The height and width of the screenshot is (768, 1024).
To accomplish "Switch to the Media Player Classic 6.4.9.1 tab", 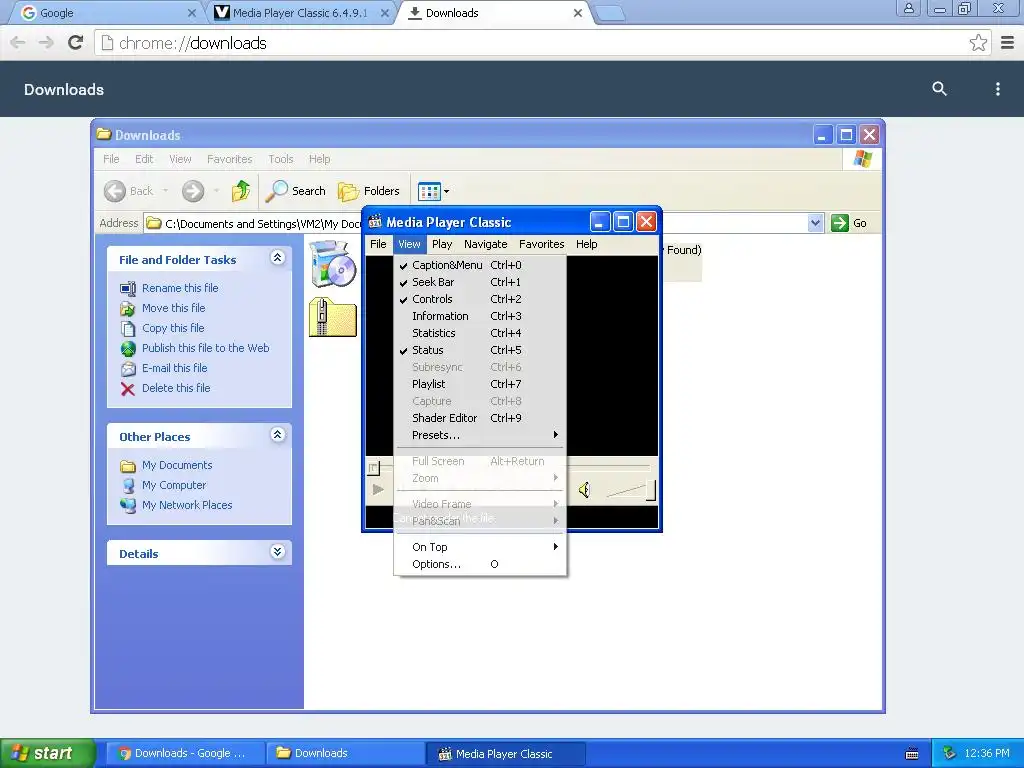I will pyautogui.click(x=300, y=13).
